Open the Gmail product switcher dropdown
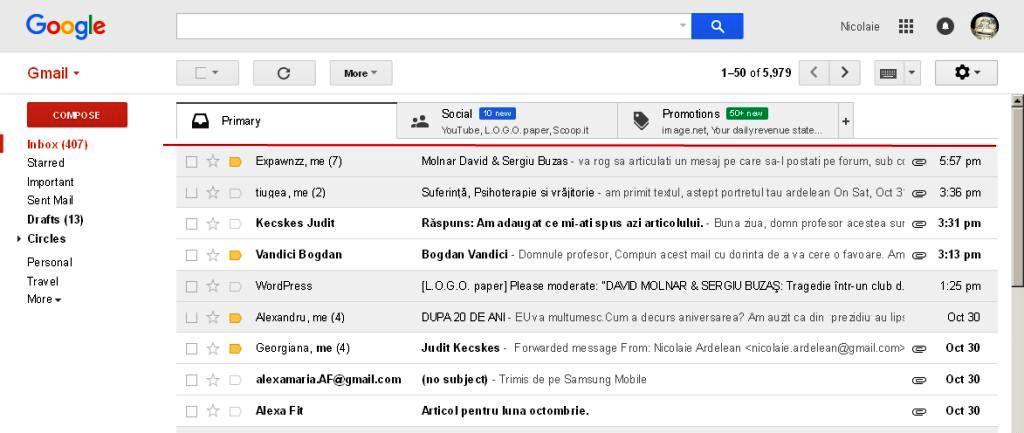 point(53,73)
